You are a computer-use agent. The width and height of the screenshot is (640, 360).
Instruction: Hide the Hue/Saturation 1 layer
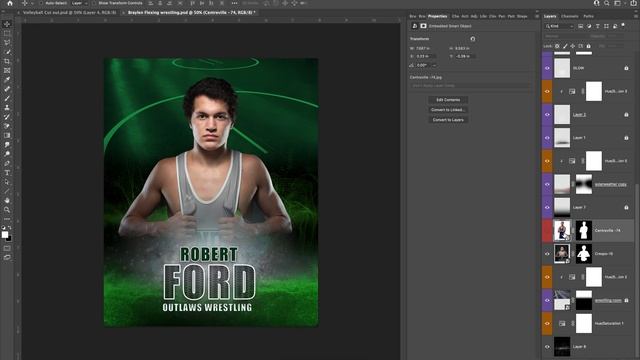tap(547, 323)
